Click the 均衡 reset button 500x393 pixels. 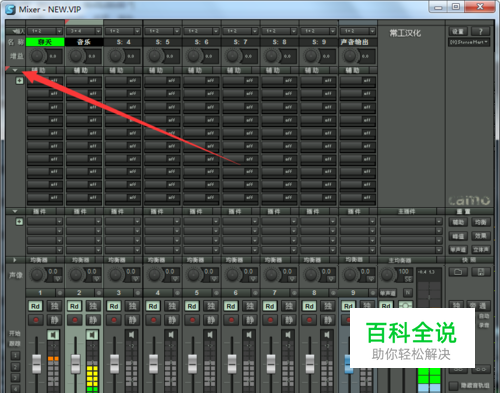click(481, 222)
